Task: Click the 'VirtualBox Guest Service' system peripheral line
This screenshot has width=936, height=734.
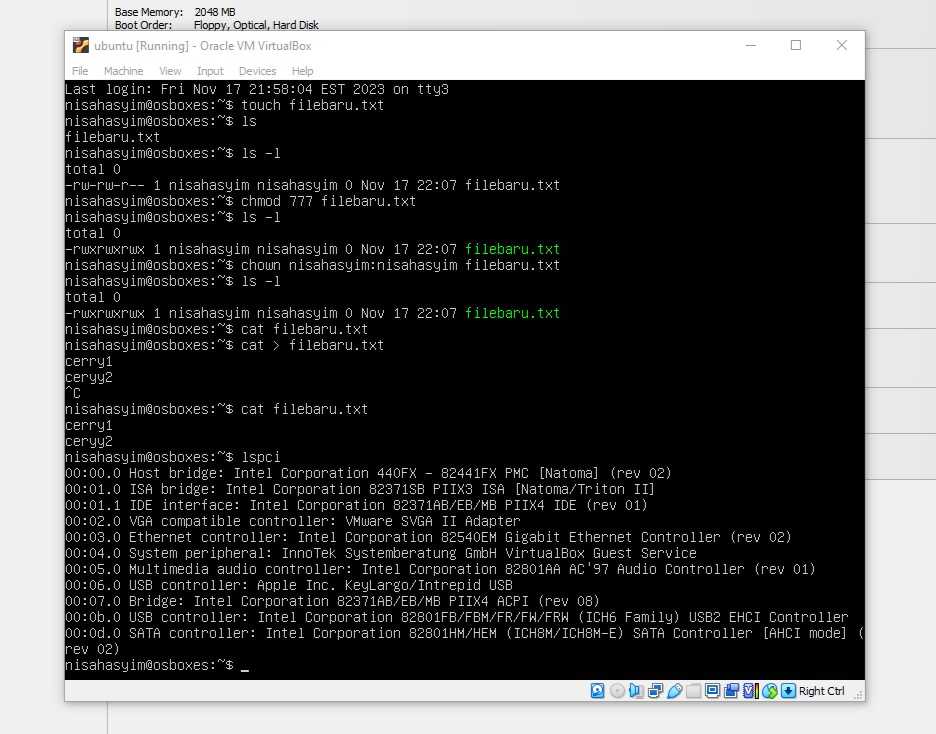Action: coord(381,553)
